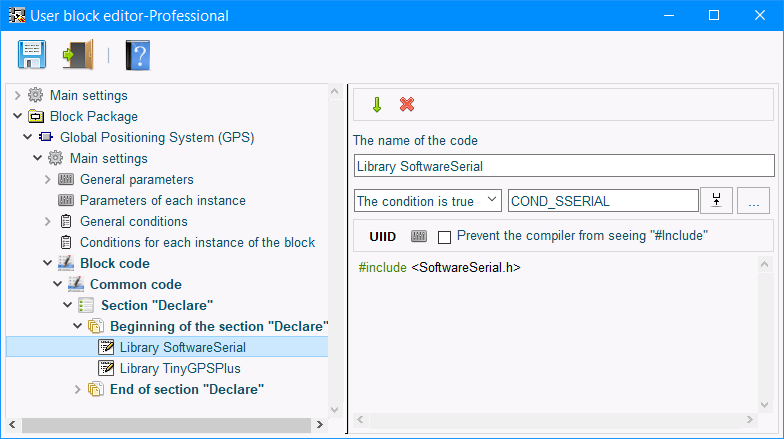This screenshot has height=439, width=784.
Task: Click the exit door icon
Action: pos(78,54)
